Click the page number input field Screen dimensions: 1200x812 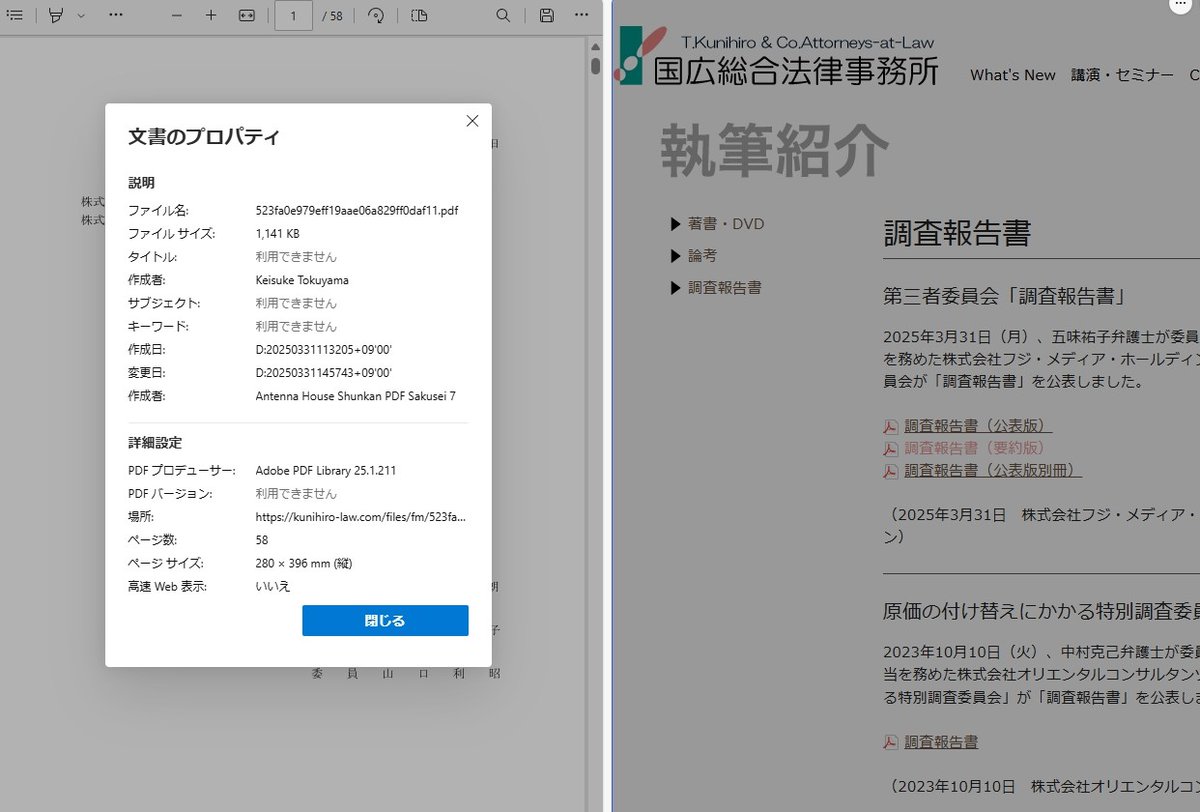[x=294, y=16]
